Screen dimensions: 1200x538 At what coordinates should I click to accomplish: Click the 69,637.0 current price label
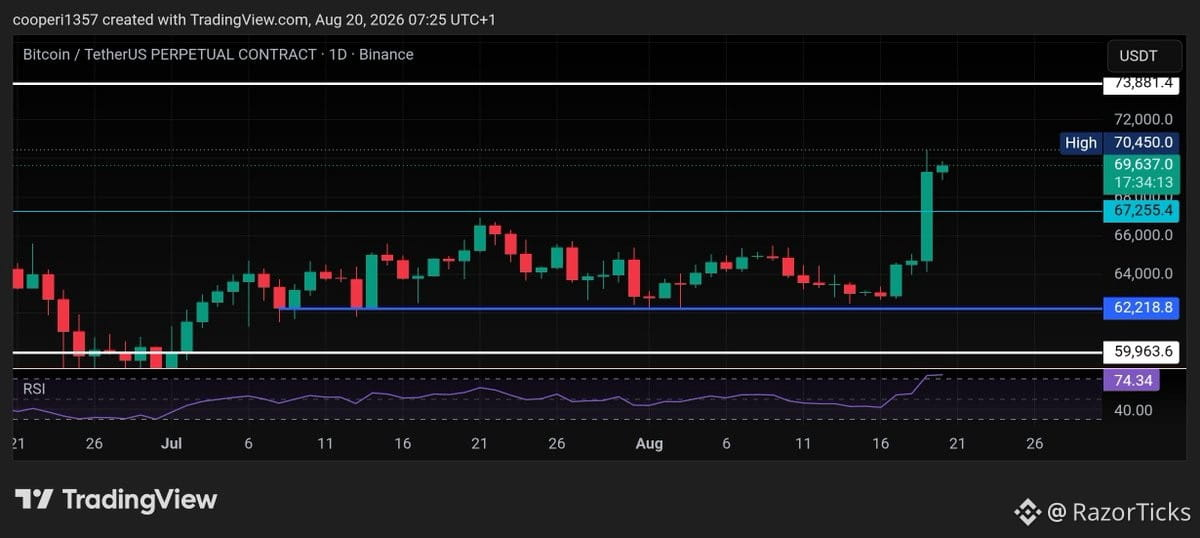click(x=1141, y=165)
